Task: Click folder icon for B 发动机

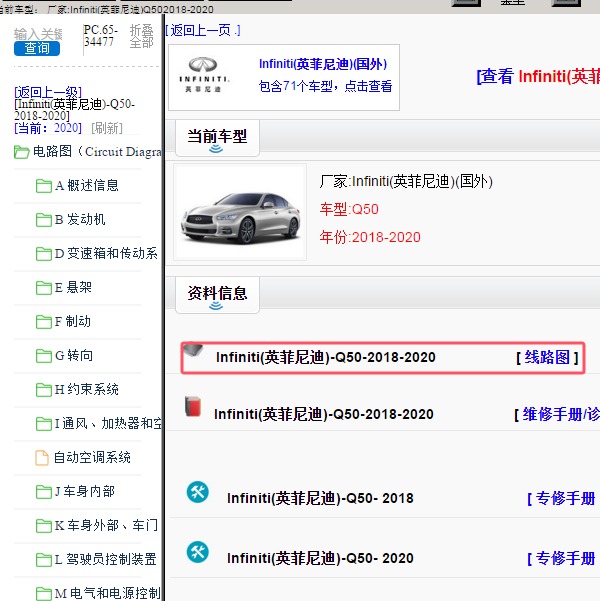Action: click(44, 220)
